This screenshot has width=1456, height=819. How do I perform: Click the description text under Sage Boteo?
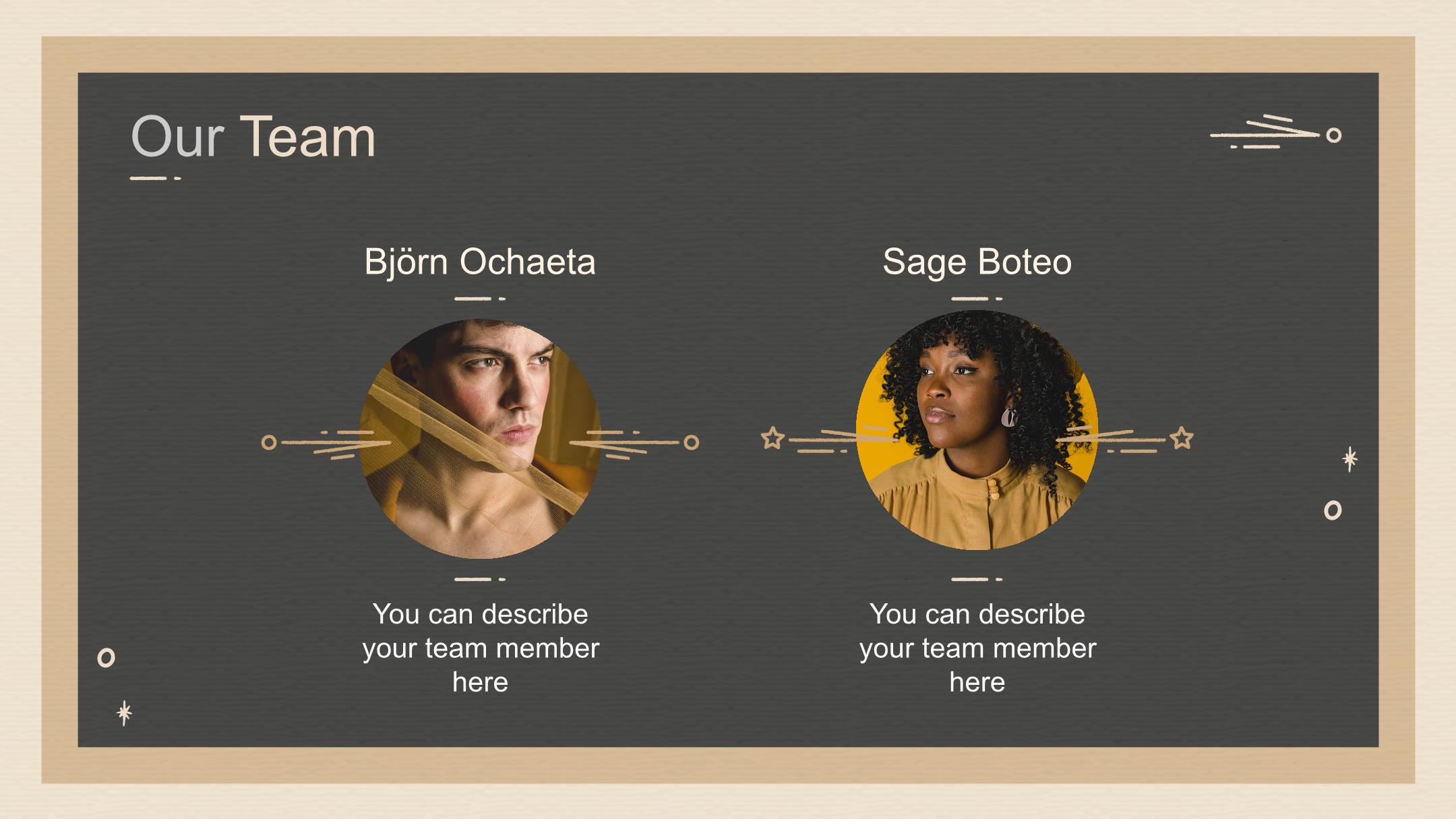click(977, 648)
